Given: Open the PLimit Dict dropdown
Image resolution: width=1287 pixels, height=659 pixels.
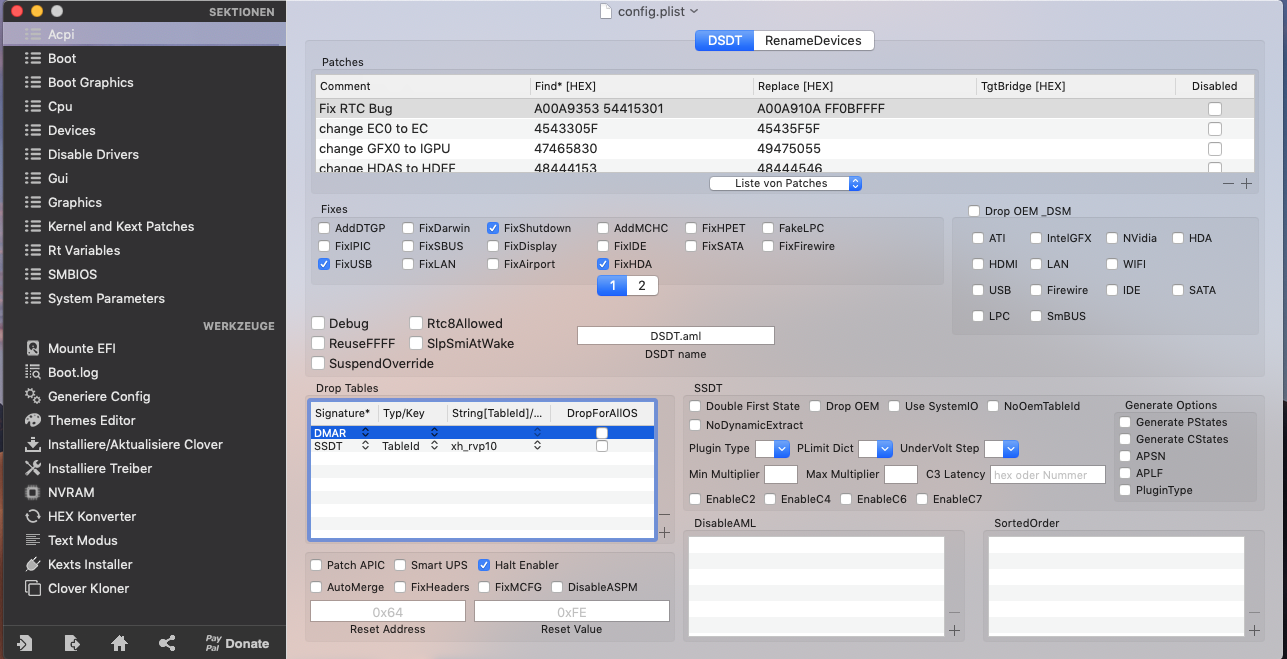Looking at the screenshot, I should click(876, 449).
